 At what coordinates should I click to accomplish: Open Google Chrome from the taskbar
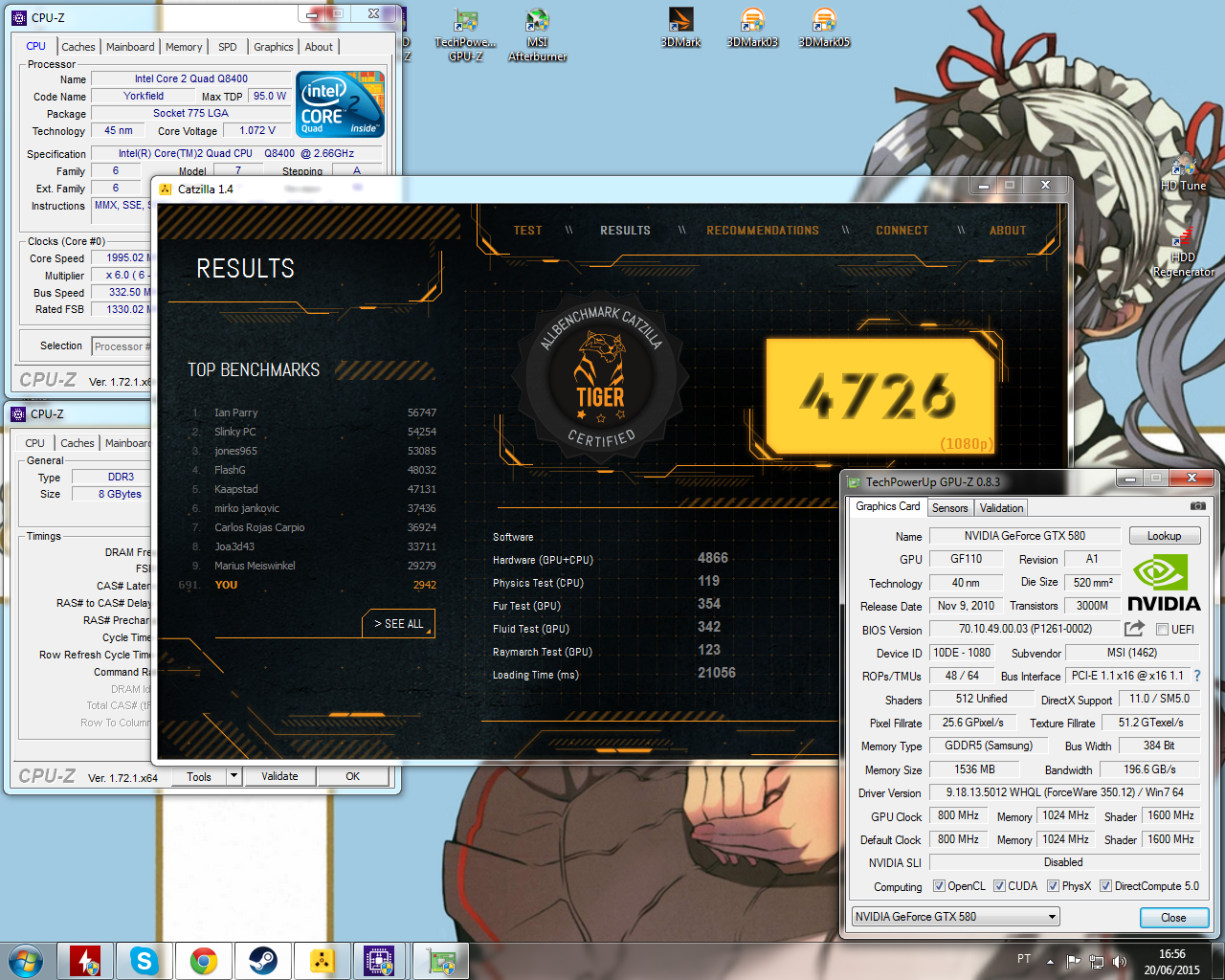point(204,961)
